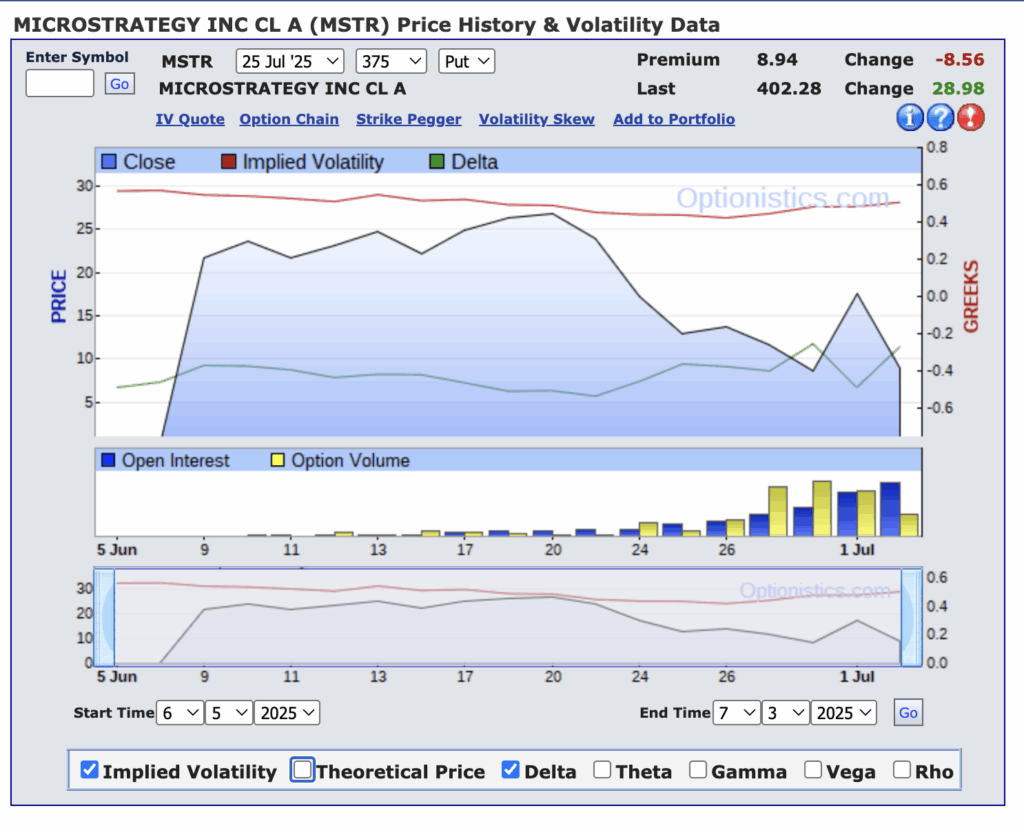Open the Start Time month dropdown
1024x826 pixels.
click(180, 712)
